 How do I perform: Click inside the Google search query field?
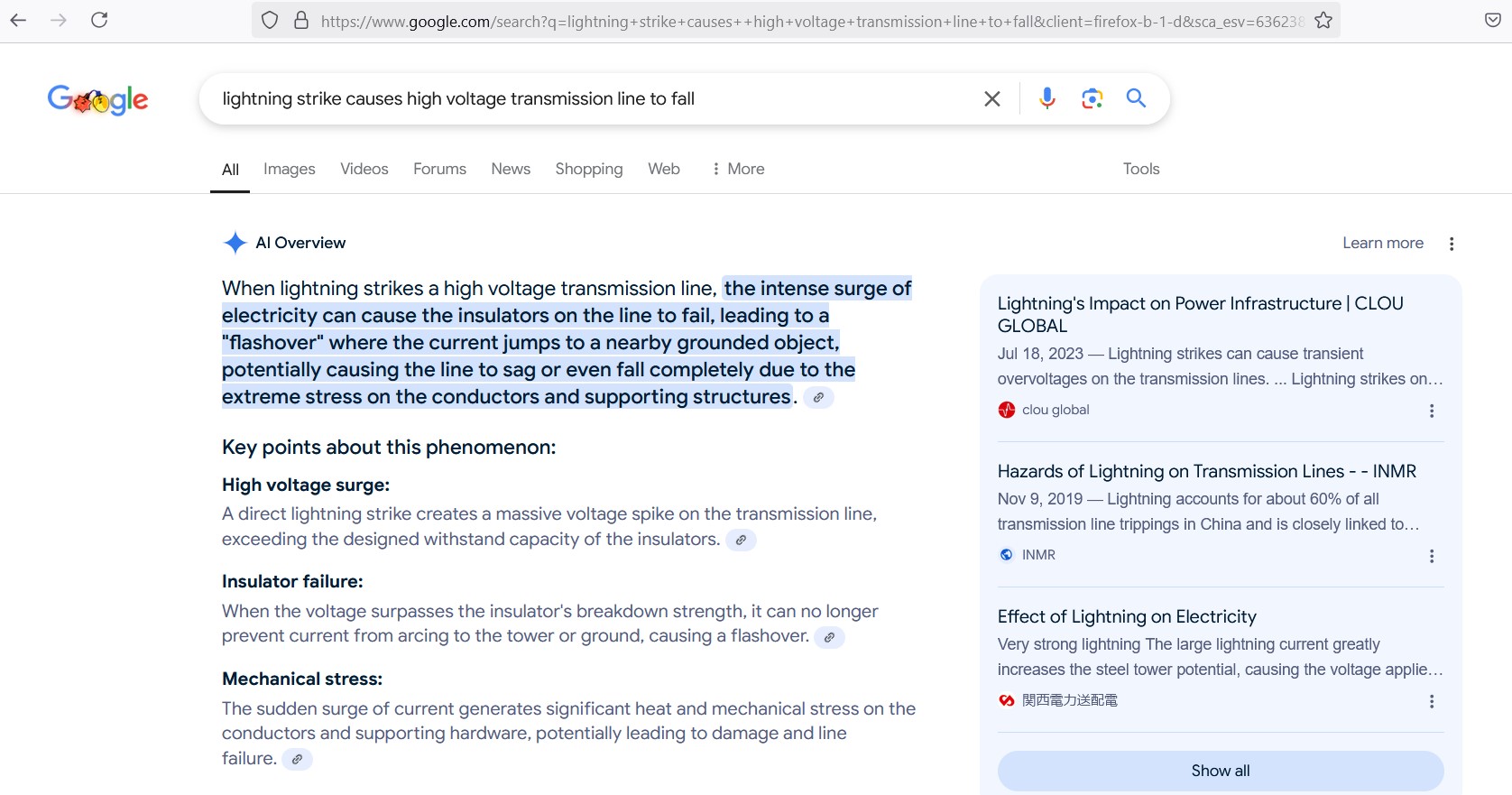coord(586,99)
